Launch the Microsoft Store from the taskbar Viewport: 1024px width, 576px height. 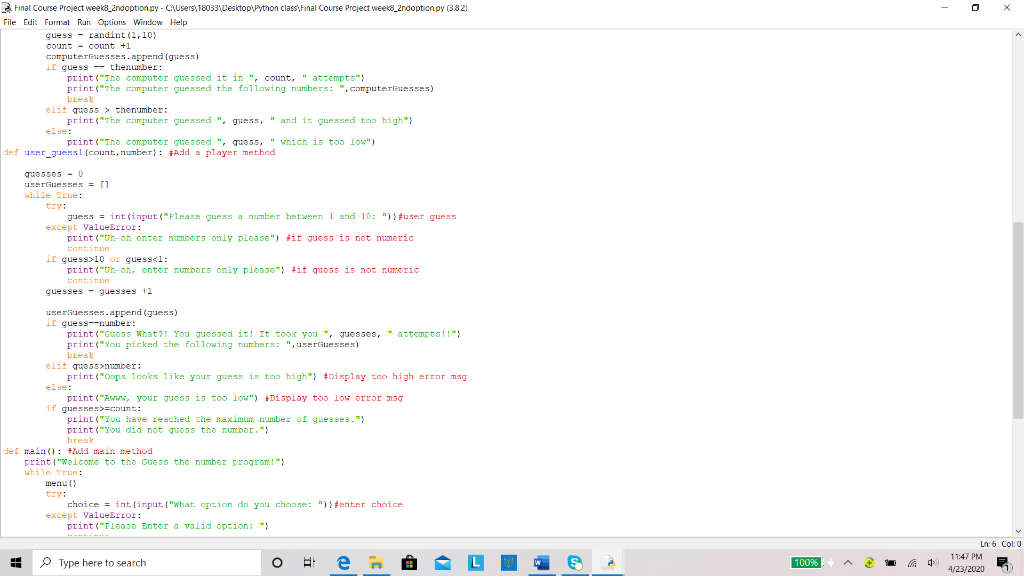409,562
